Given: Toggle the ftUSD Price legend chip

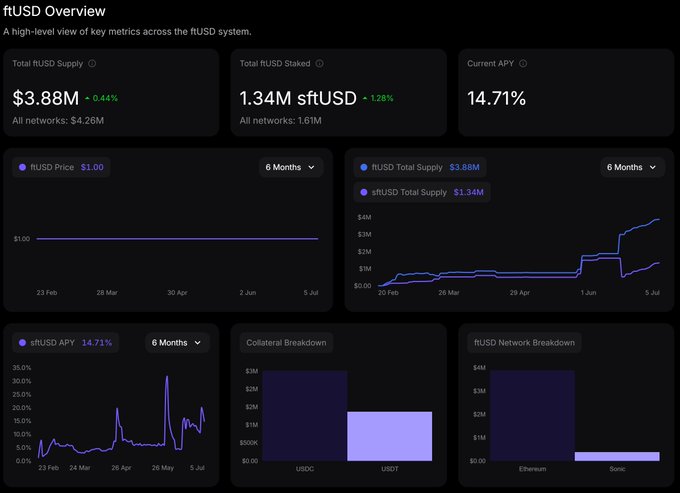Looking at the screenshot, I should click(61, 167).
